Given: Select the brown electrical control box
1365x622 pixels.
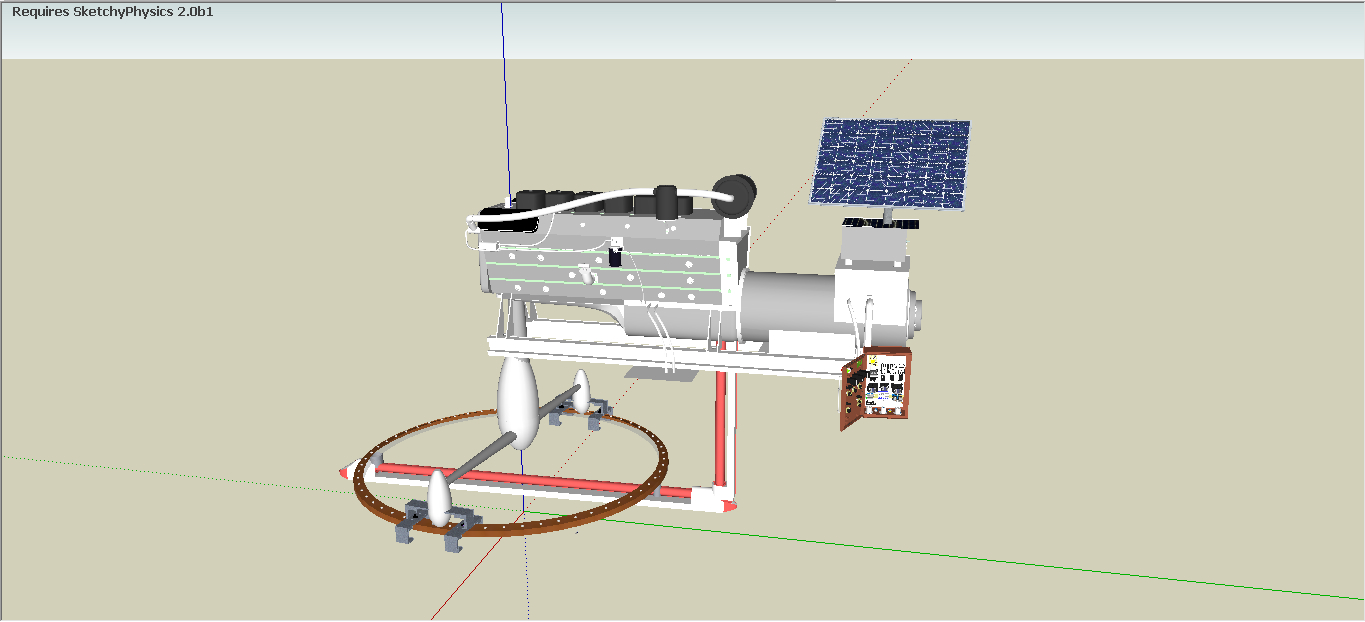Looking at the screenshot, I should (x=878, y=389).
